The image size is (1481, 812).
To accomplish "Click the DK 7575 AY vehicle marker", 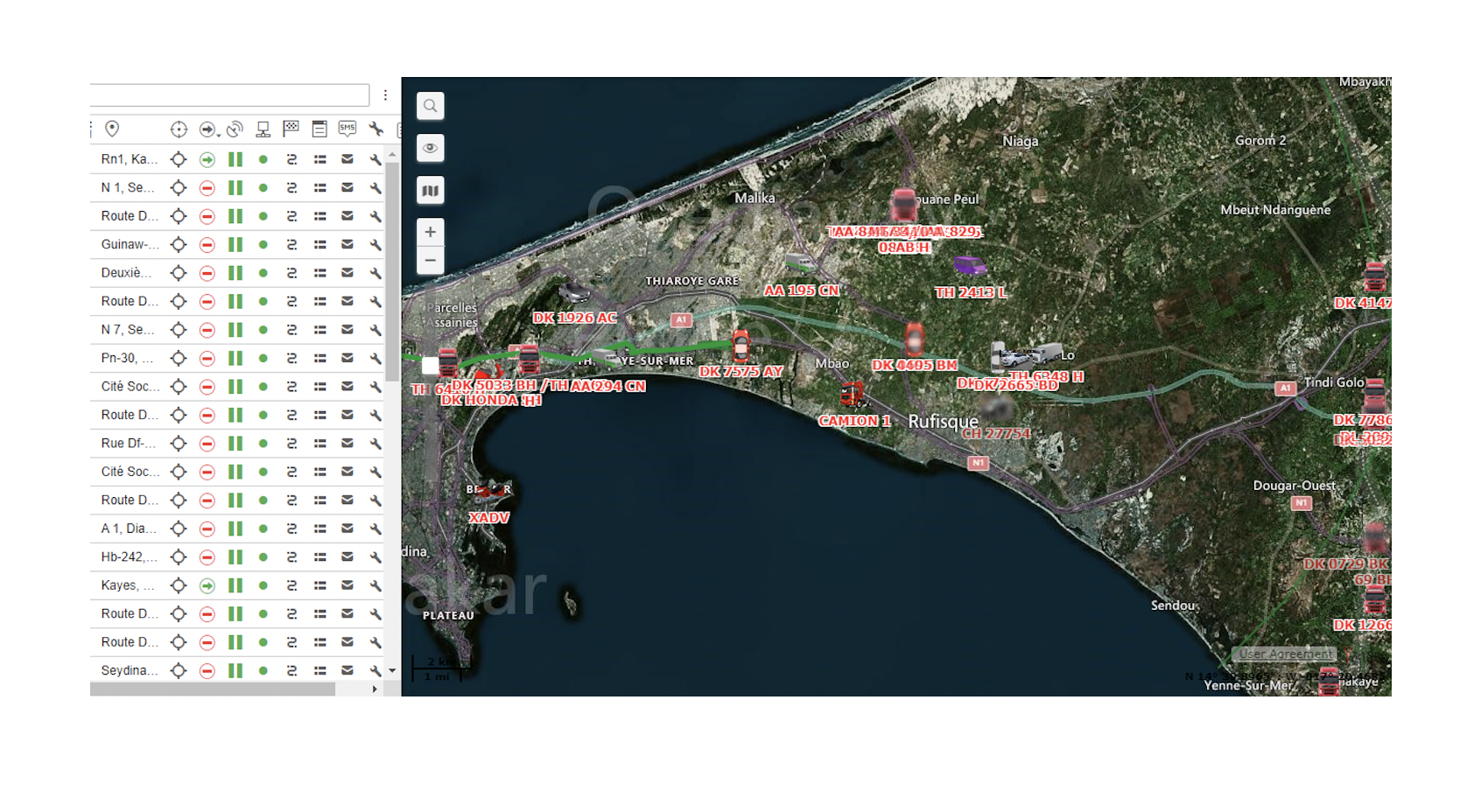I will (x=741, y=346).
